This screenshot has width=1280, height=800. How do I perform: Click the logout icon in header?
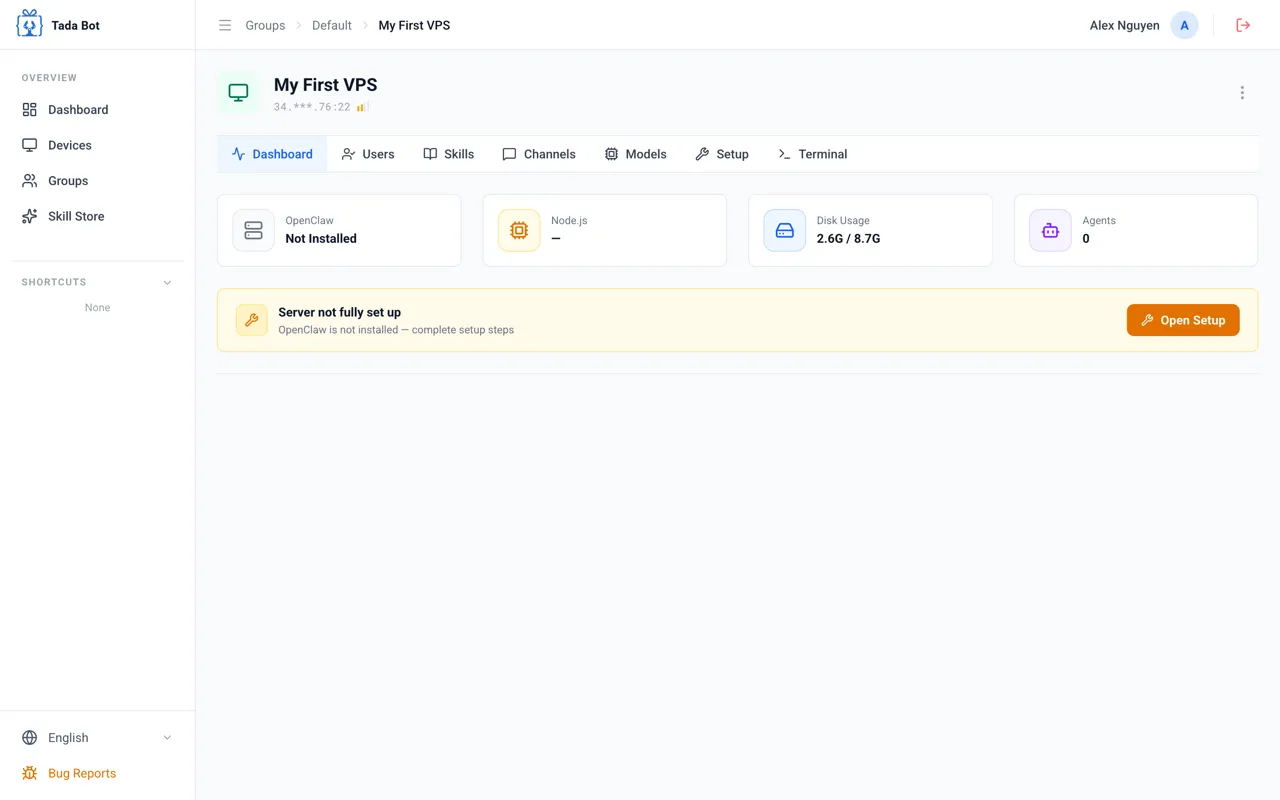tap(1243, 25)
